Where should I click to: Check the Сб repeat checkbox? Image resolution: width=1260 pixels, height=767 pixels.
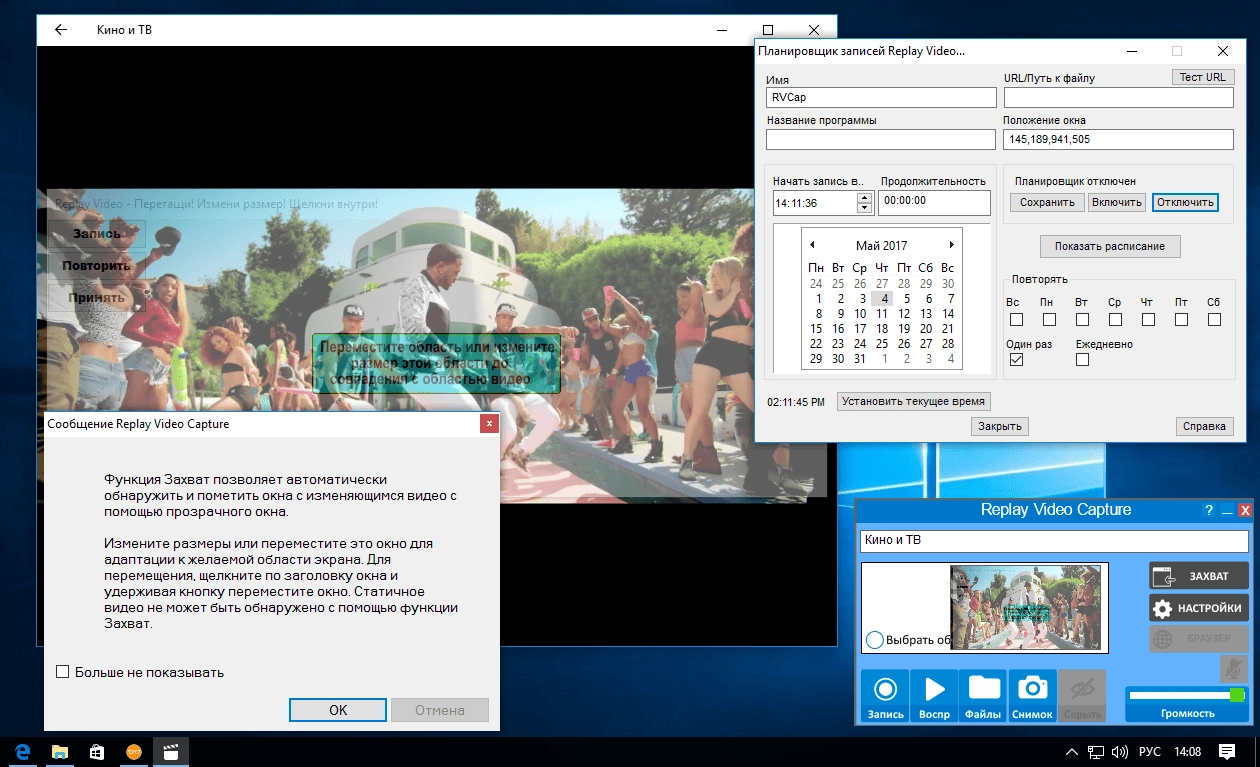tap(1214, 320)
